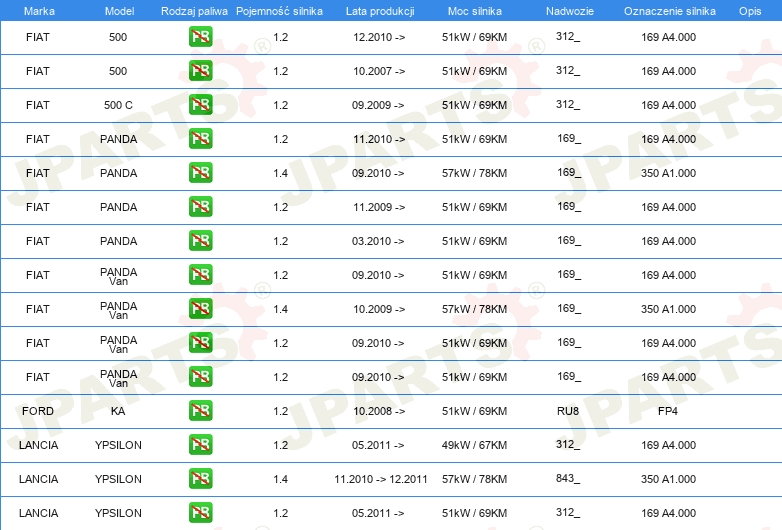Image resolution: width=782 pixels, height=530 pixels.
Task: Click the Oznaczenie silnika column header
Action: click(669, 11)
